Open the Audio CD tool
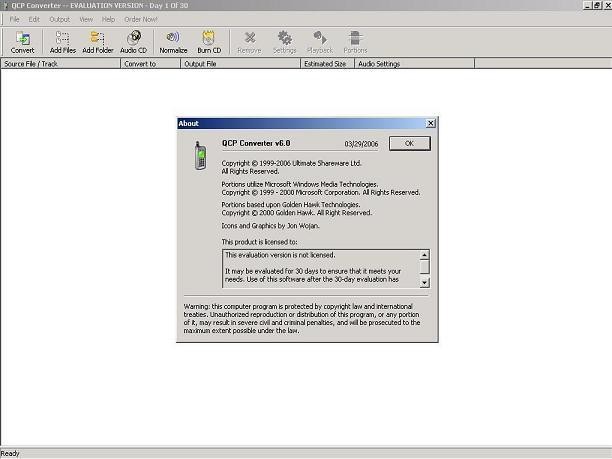The height and width of the screenshot is (459, 612). coord(133,42)
